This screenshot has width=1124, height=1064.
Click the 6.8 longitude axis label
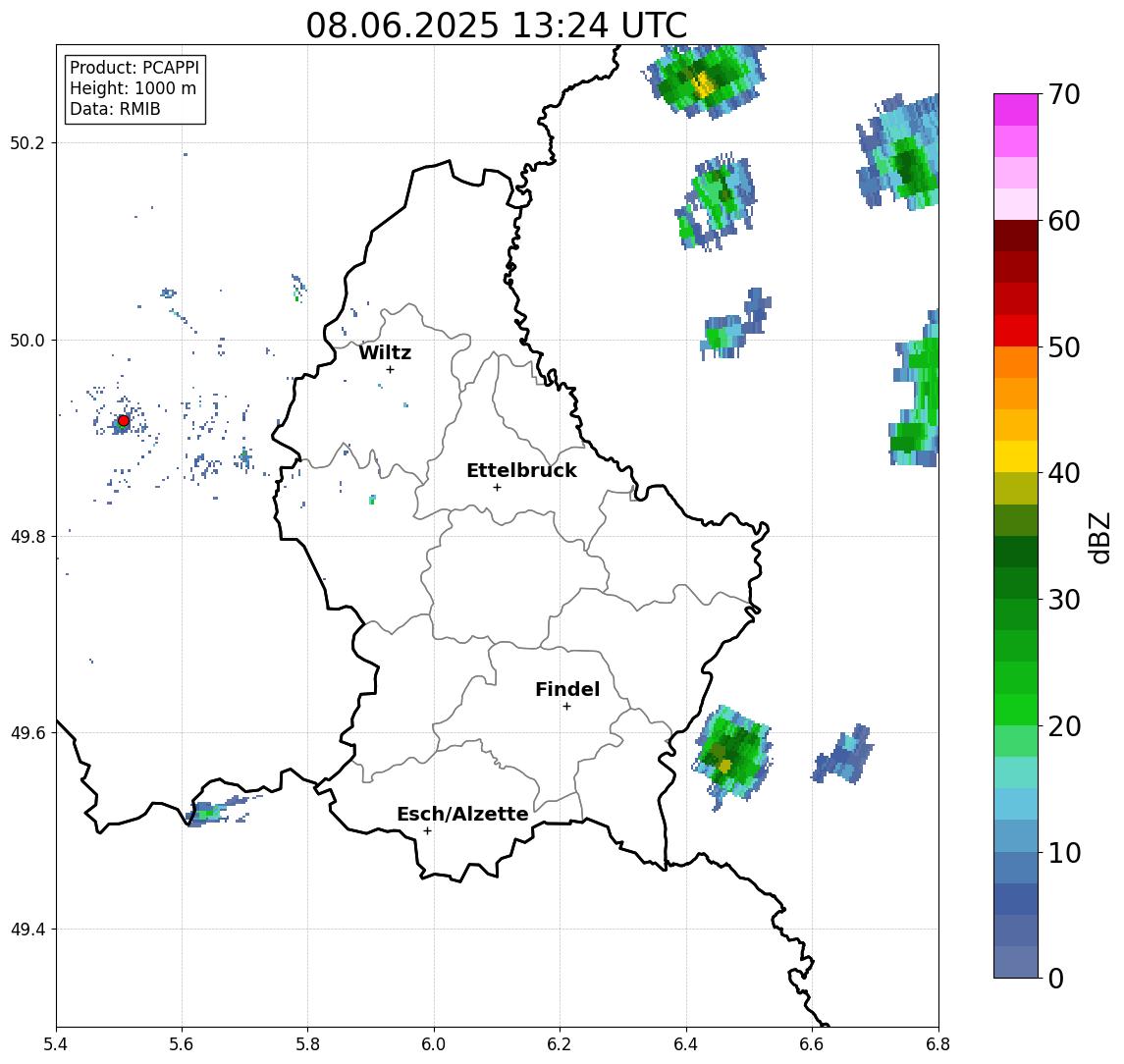(938, 1044)
